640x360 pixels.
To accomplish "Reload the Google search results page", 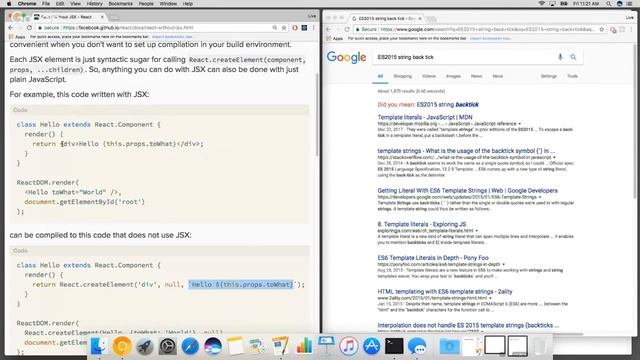I will [347, 29].
